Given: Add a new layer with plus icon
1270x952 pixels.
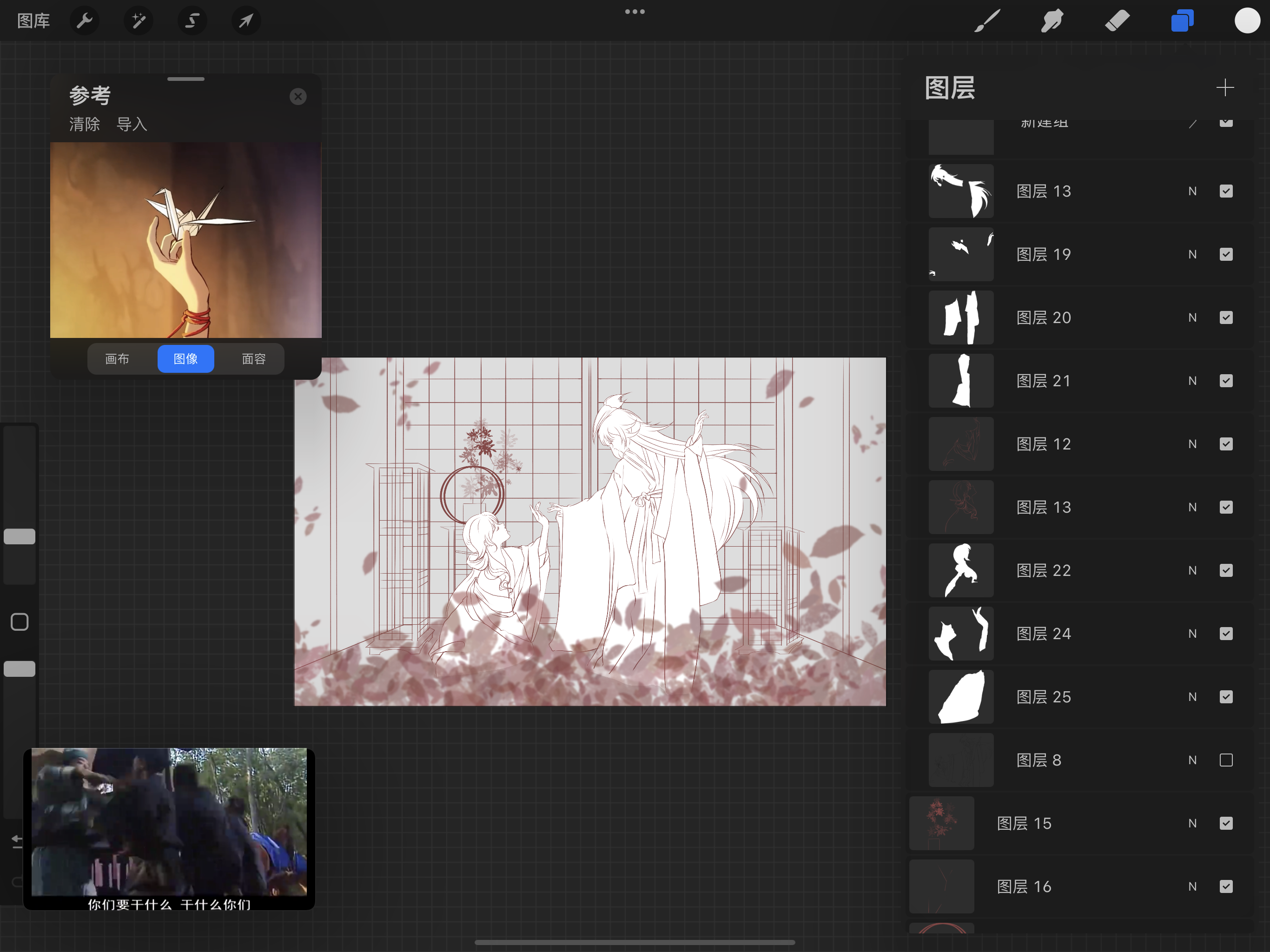Looking at the screenshot, I should pos(1224,88).
